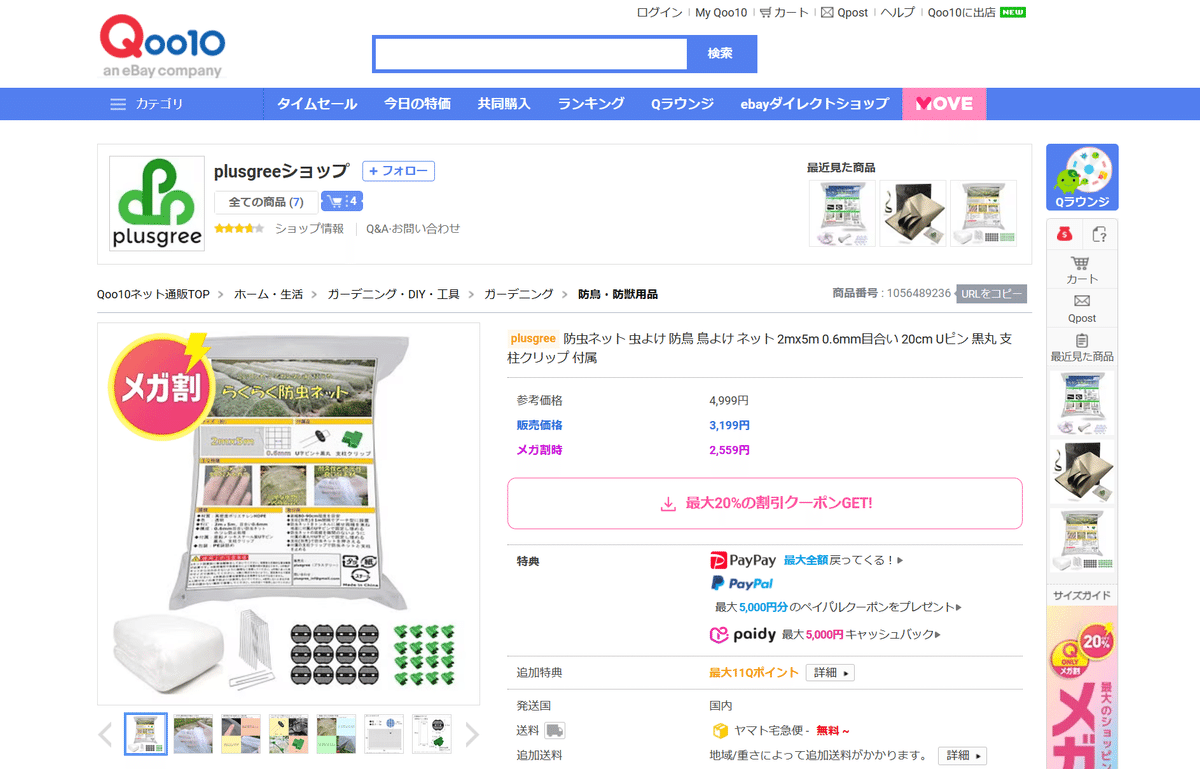This screenshot has height=769, width=1200.
Task: Click previous arrow in image gallery
Action: pyautogui.click(x=106, y=735)
